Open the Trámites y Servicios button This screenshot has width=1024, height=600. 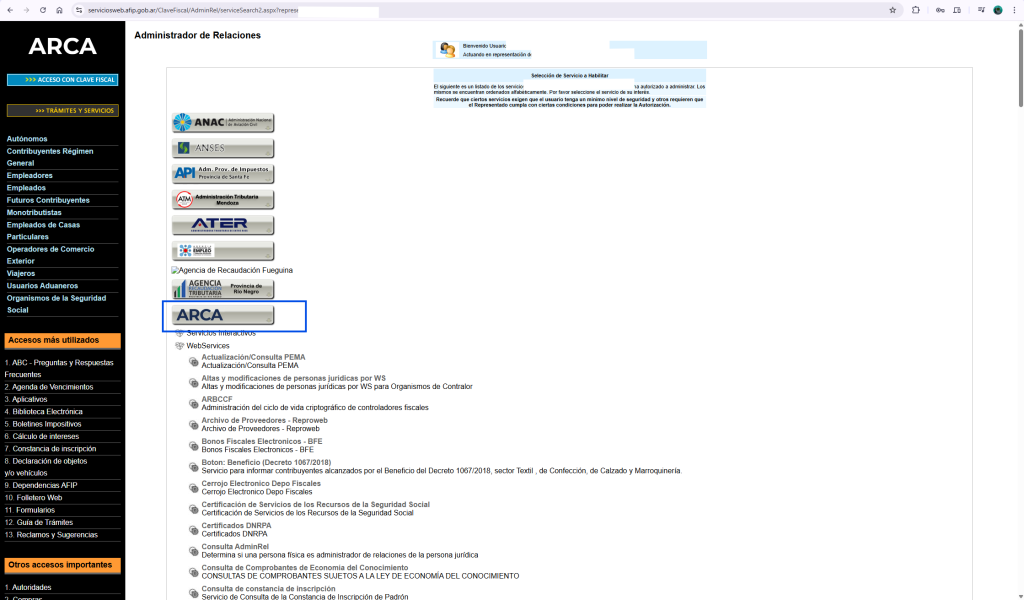62,111
